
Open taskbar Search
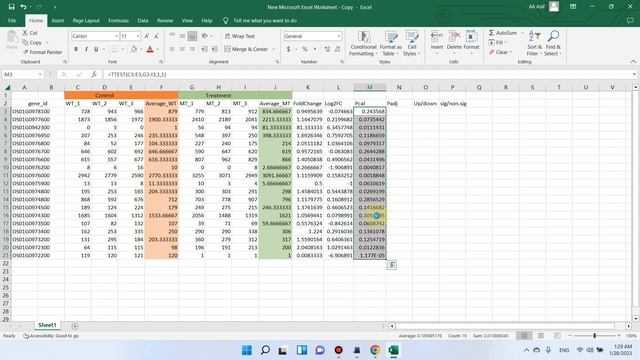tap(265, 350)
